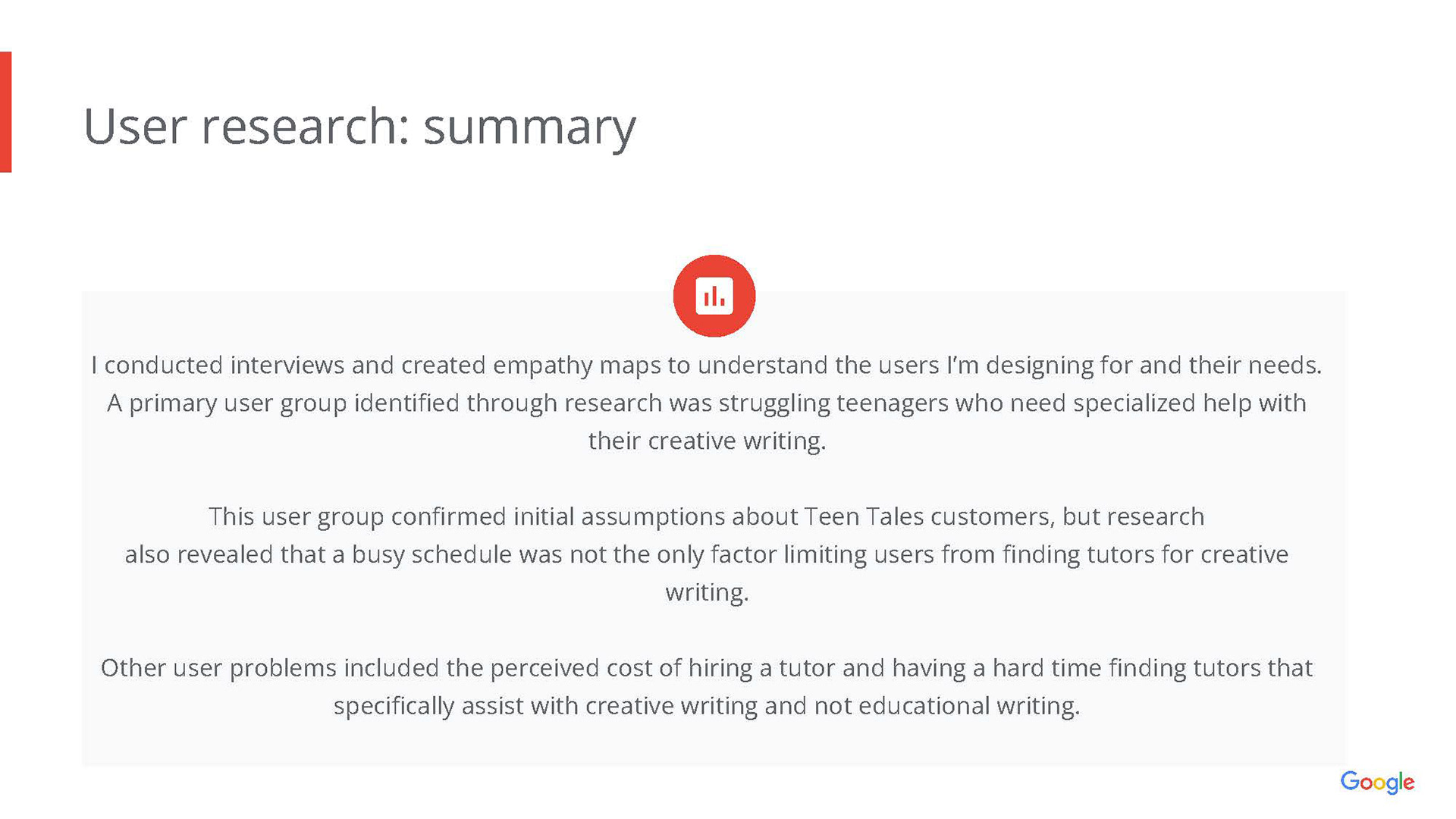
Task: Click the red bar chart icon
Action: tap(714, 296)
